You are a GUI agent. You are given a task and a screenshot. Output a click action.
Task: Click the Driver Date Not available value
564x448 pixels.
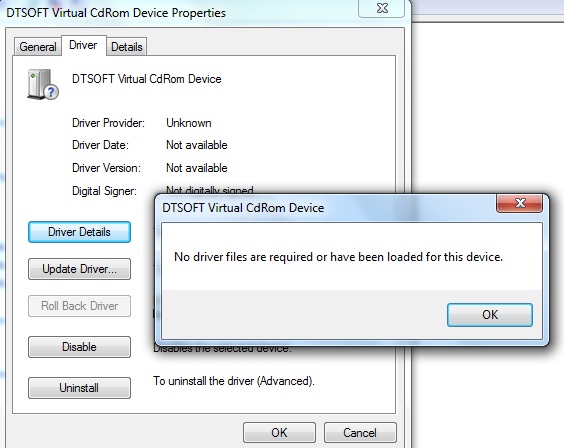tap(197, 145)
